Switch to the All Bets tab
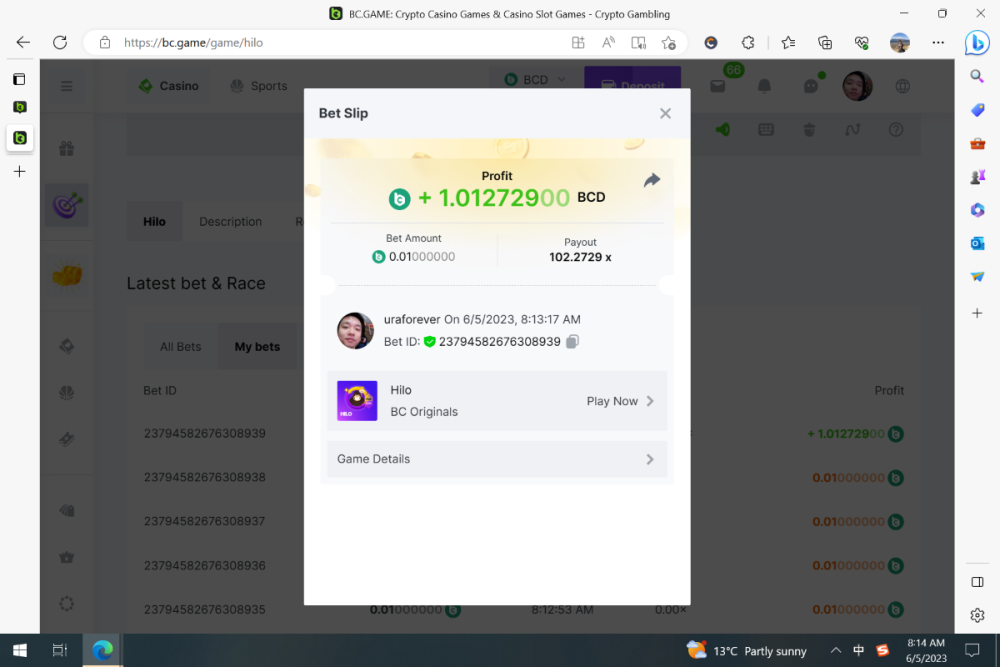The height and width of the screenshot is (667, 1000). point(181,346)
